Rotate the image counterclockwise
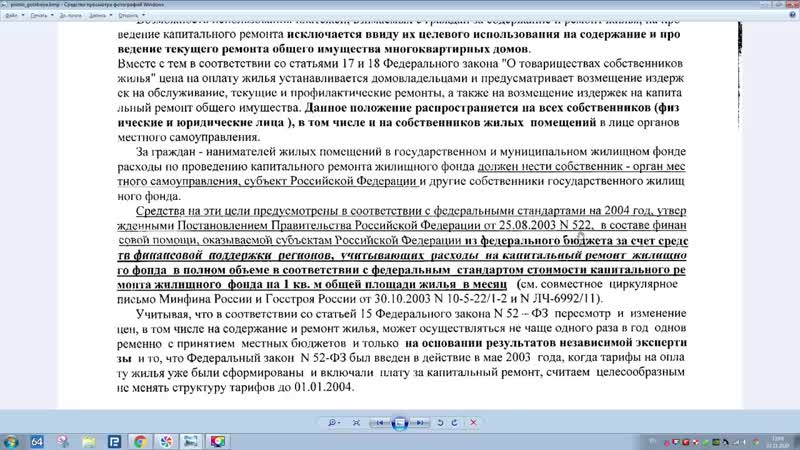Viewport: 800px width, 450px height. 440,422
